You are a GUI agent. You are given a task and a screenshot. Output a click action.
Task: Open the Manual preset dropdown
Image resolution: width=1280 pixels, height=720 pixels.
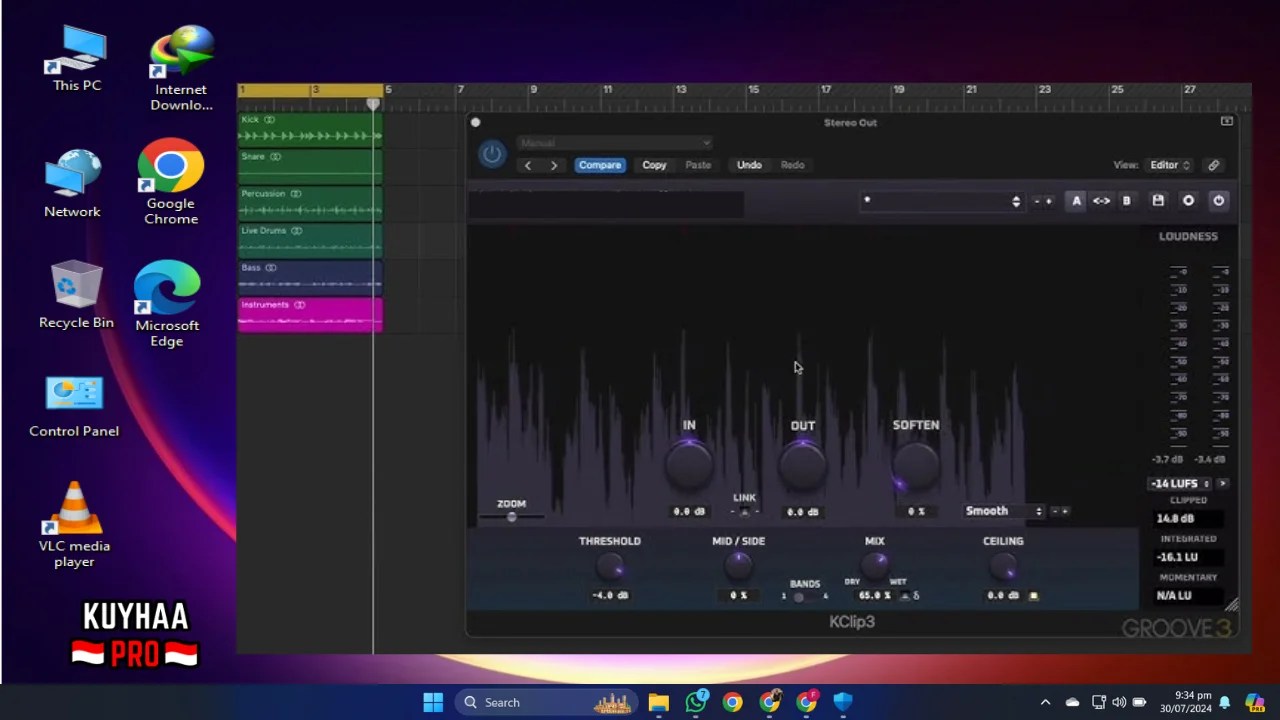coord(614,143)
